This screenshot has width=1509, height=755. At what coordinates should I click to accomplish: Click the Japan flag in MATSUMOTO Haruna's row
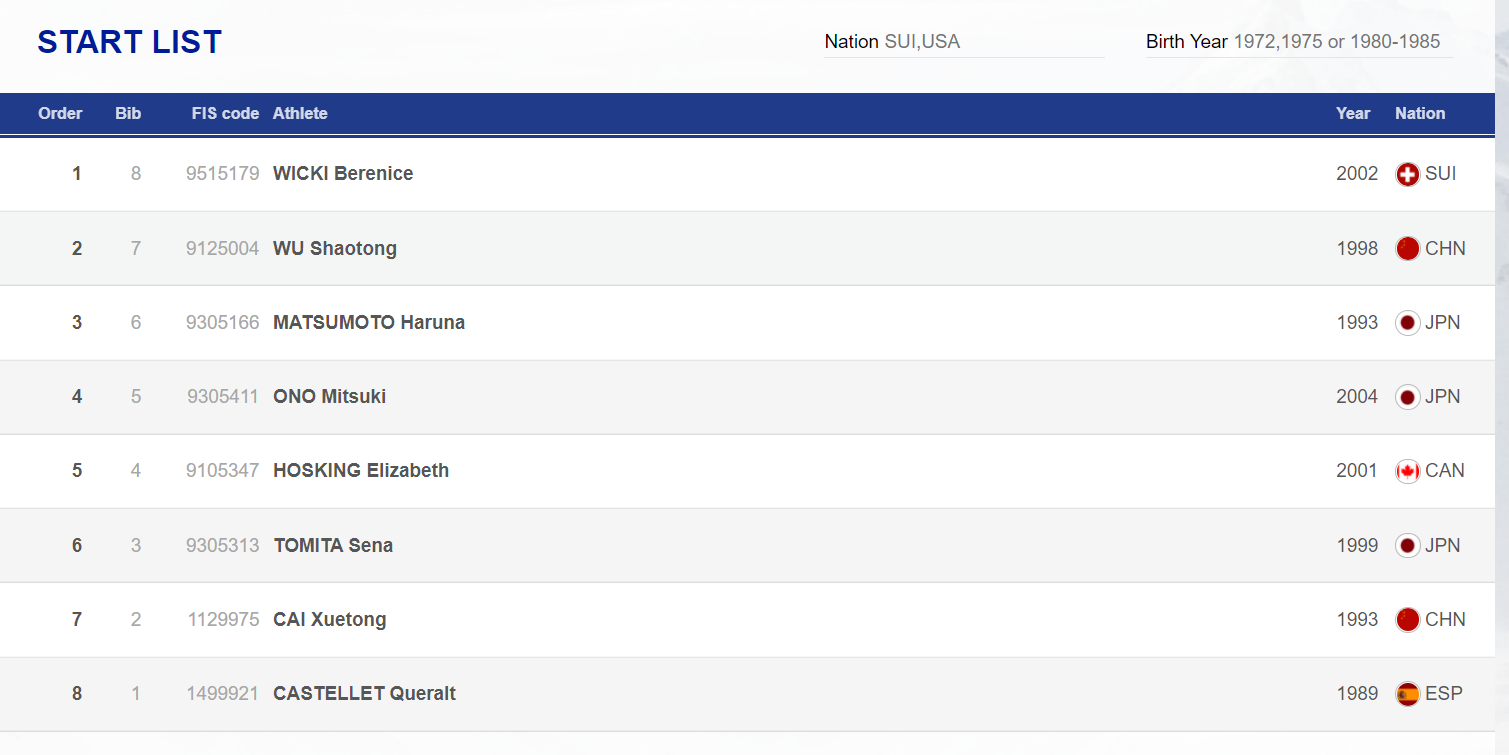(1407, 323)
